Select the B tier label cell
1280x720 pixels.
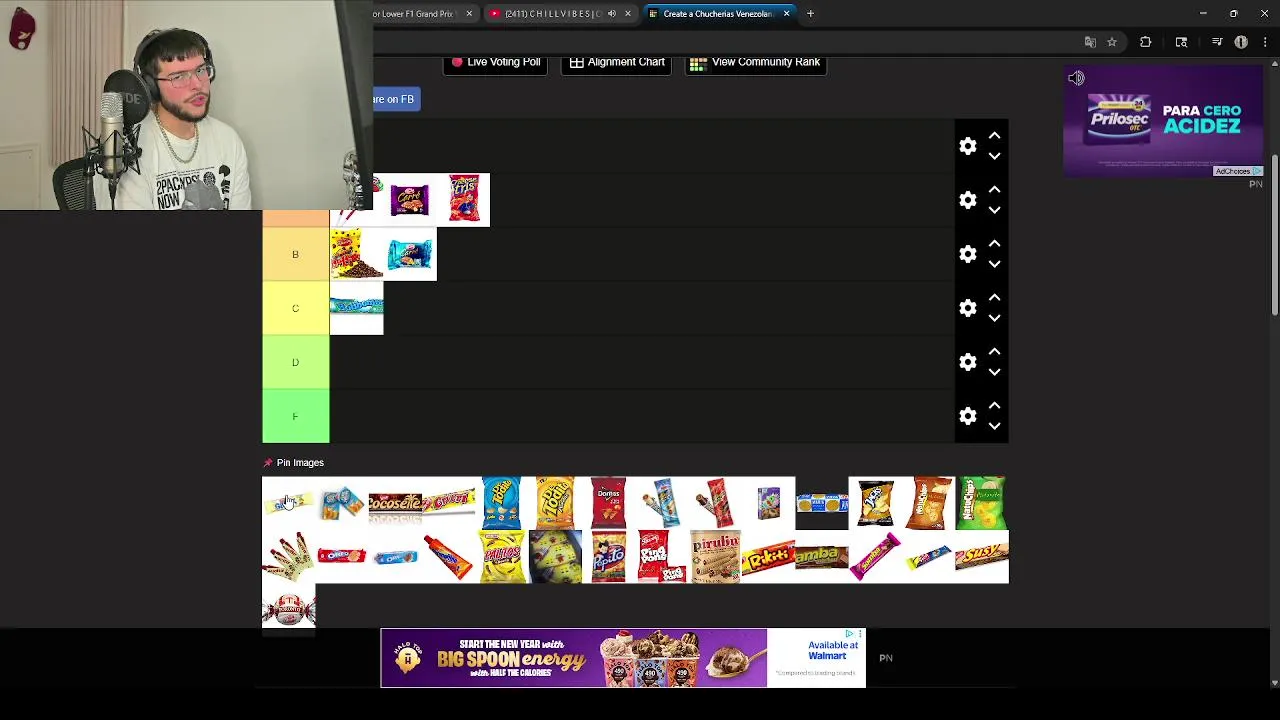pyautogui.click(x=295, y=254)
